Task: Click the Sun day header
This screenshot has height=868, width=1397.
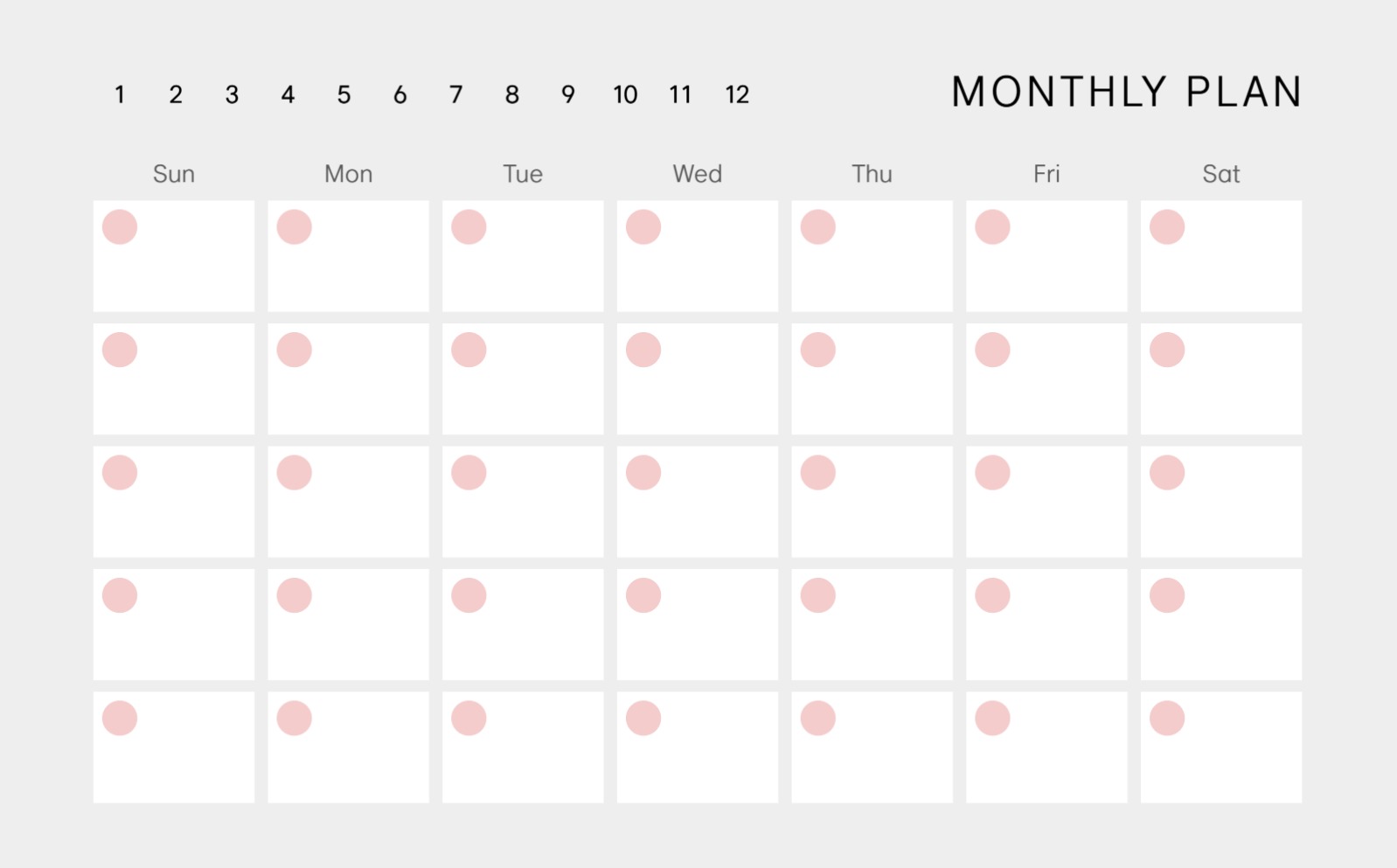Action: click(x=174, y=174)
